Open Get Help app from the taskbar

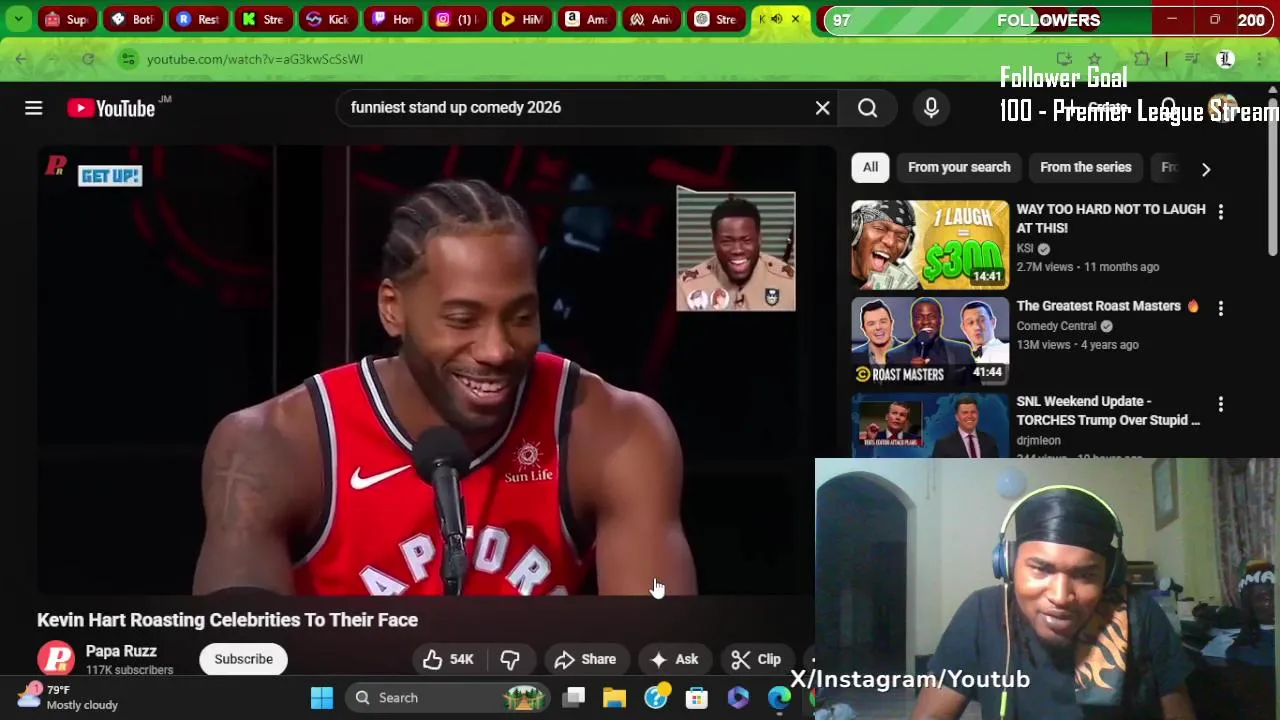[656, 698]
